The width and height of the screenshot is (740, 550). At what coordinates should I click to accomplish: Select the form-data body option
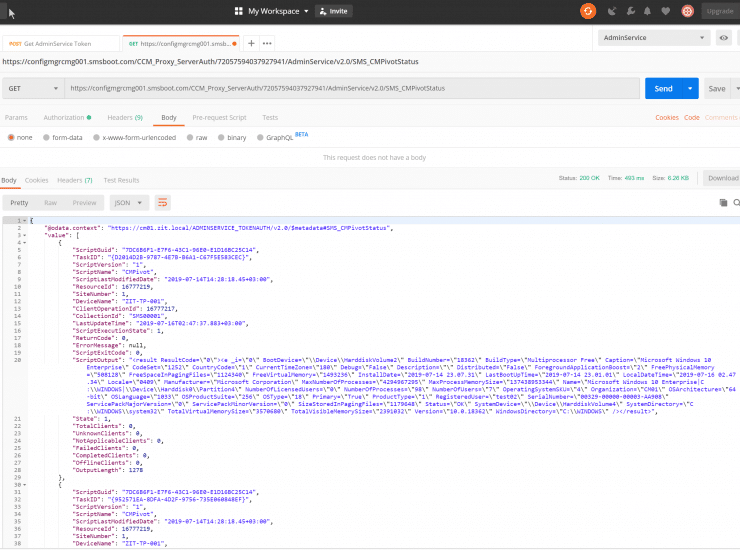point(62,137)
